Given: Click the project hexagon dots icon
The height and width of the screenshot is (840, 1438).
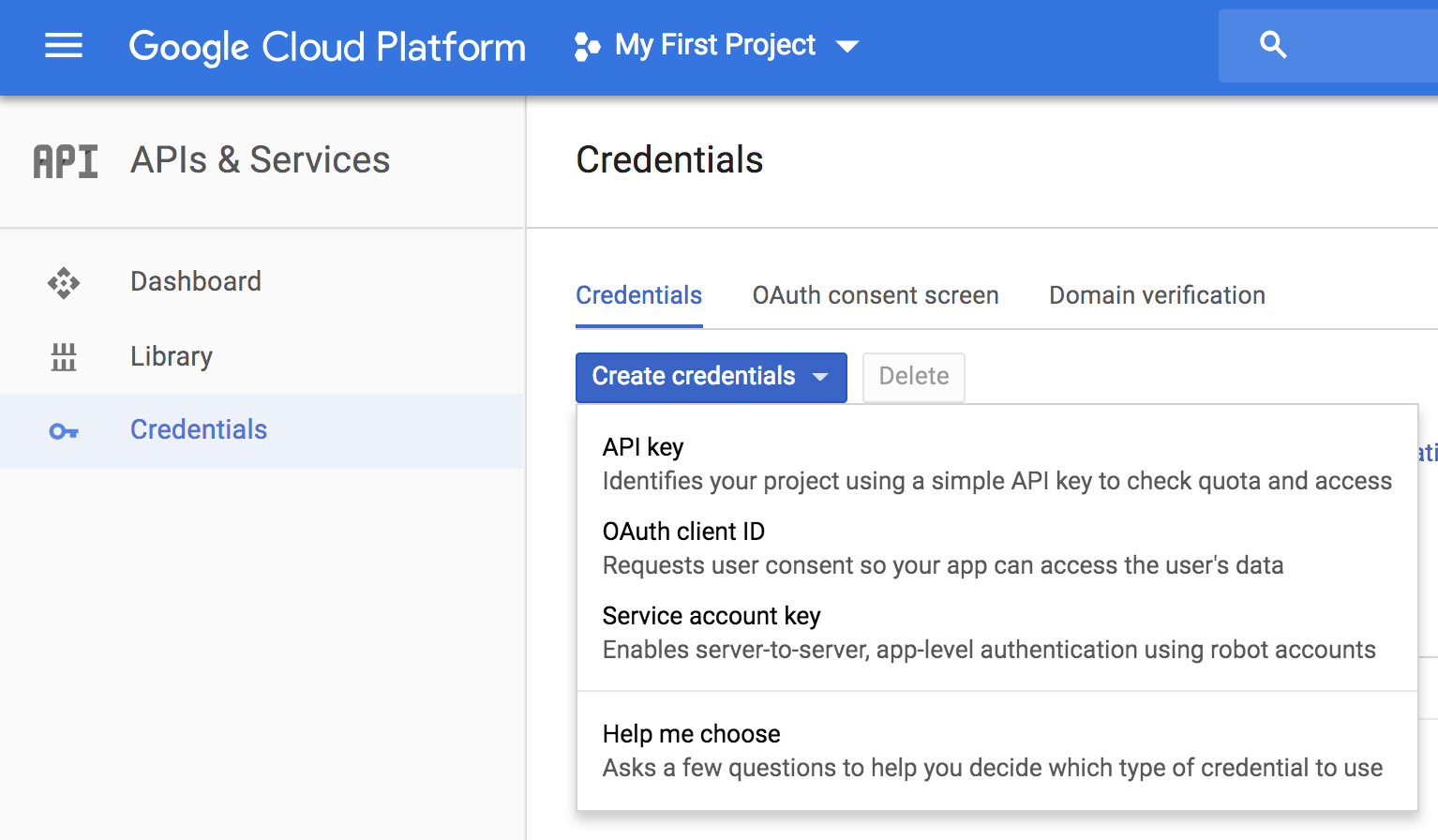Looking at the screenshot, I should (587, 46).
